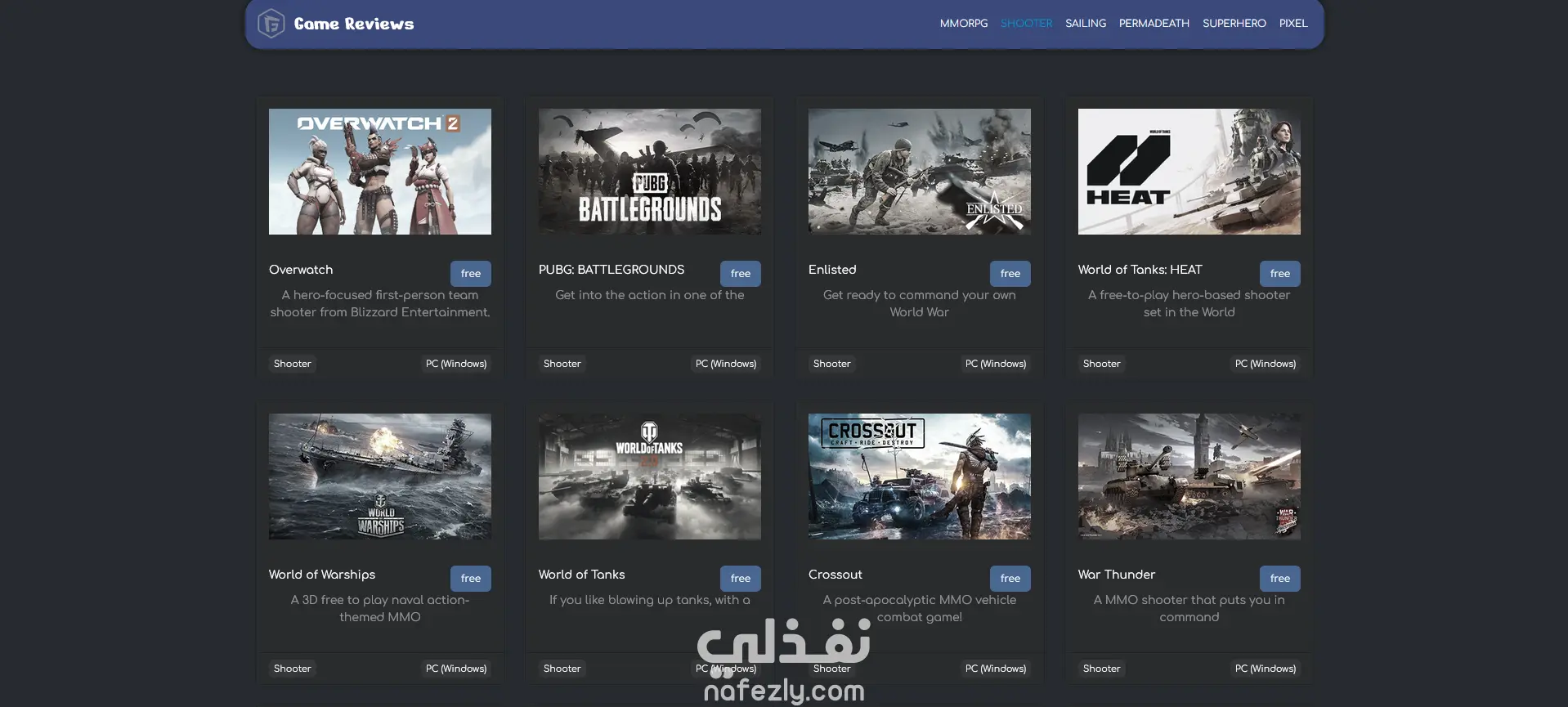The image size is (1568, 707).
Task: Open the PERMADEATH category link
Action: tap(1154, 24)
